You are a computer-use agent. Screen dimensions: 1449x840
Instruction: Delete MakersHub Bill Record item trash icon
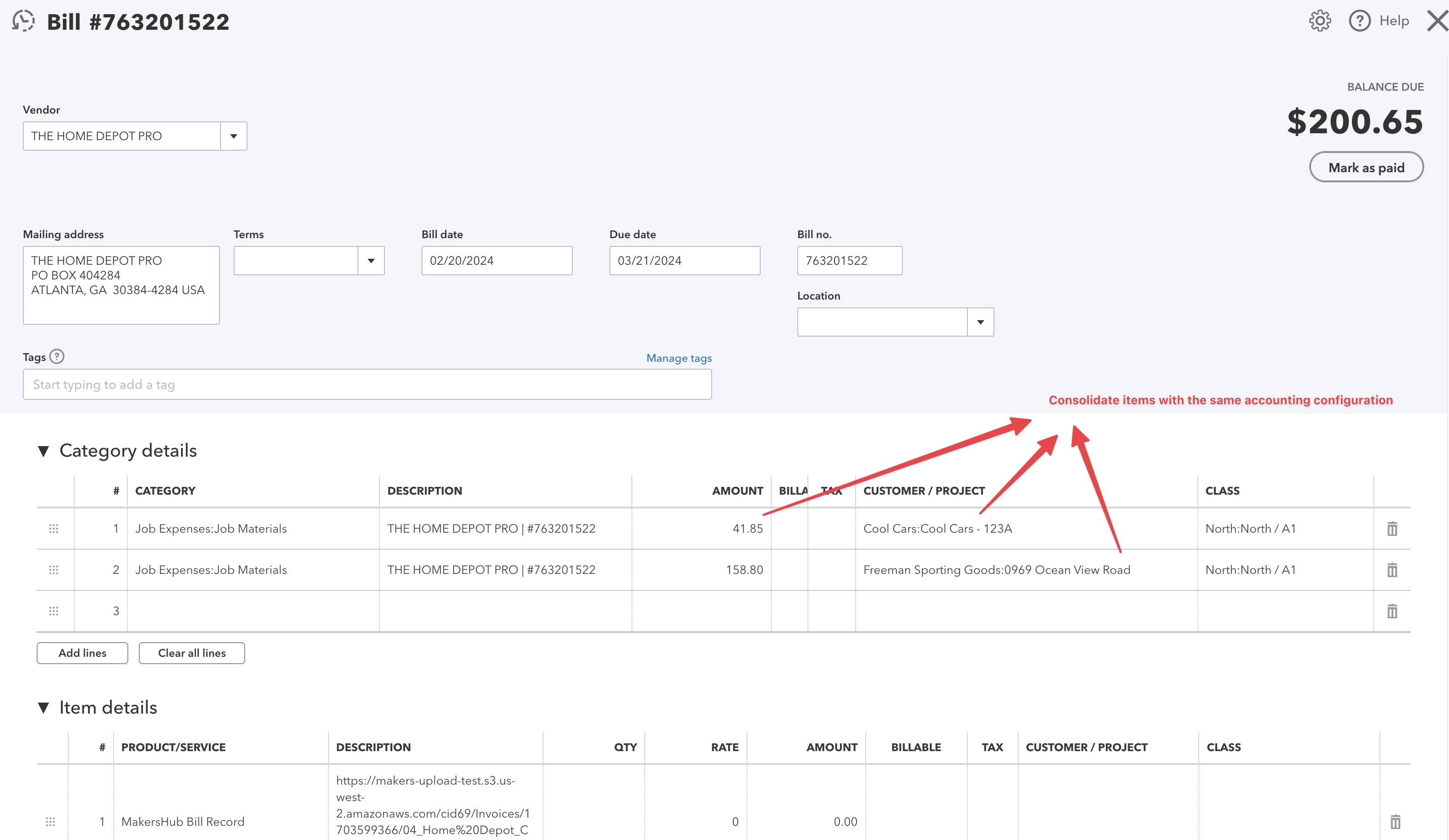[1395, 822]
